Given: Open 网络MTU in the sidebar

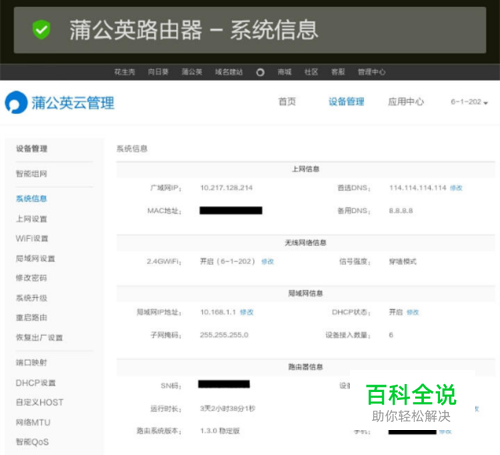Looking at the screenshot, I should [x=33, y=422].
